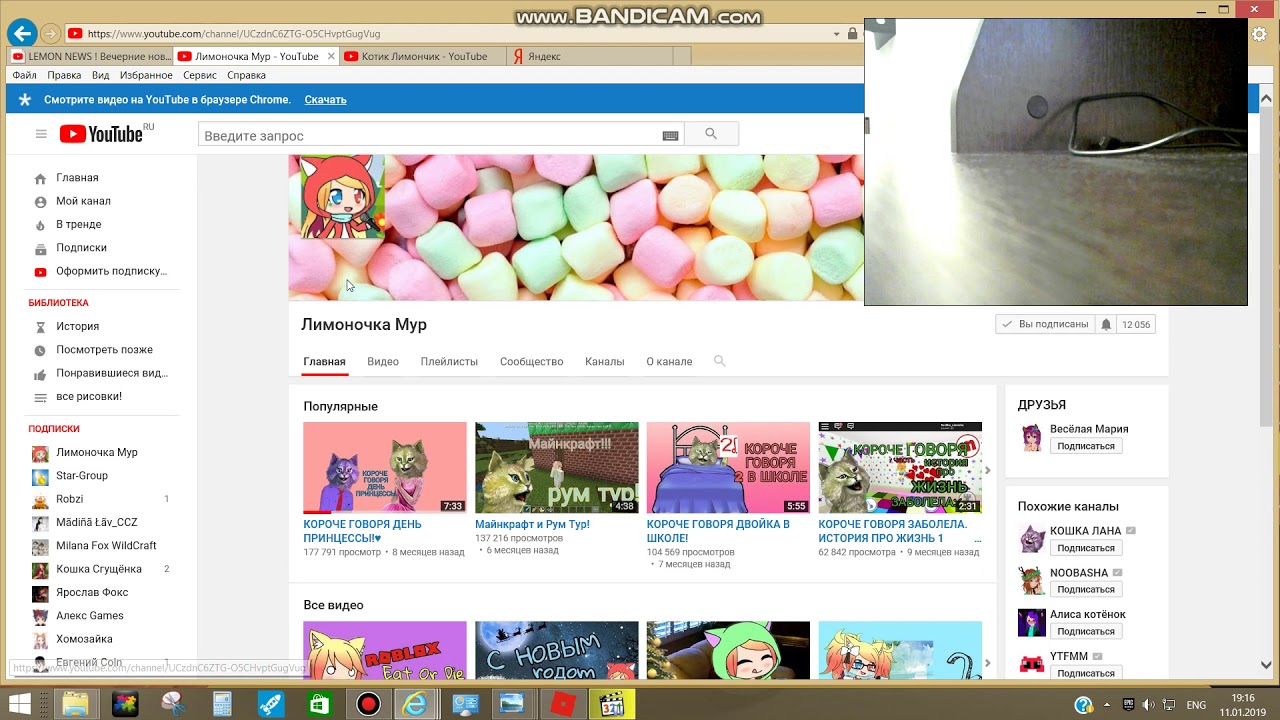Show hidden tray icons arrow
This screenshot has height=720, width=1280.
(1105, 705)
